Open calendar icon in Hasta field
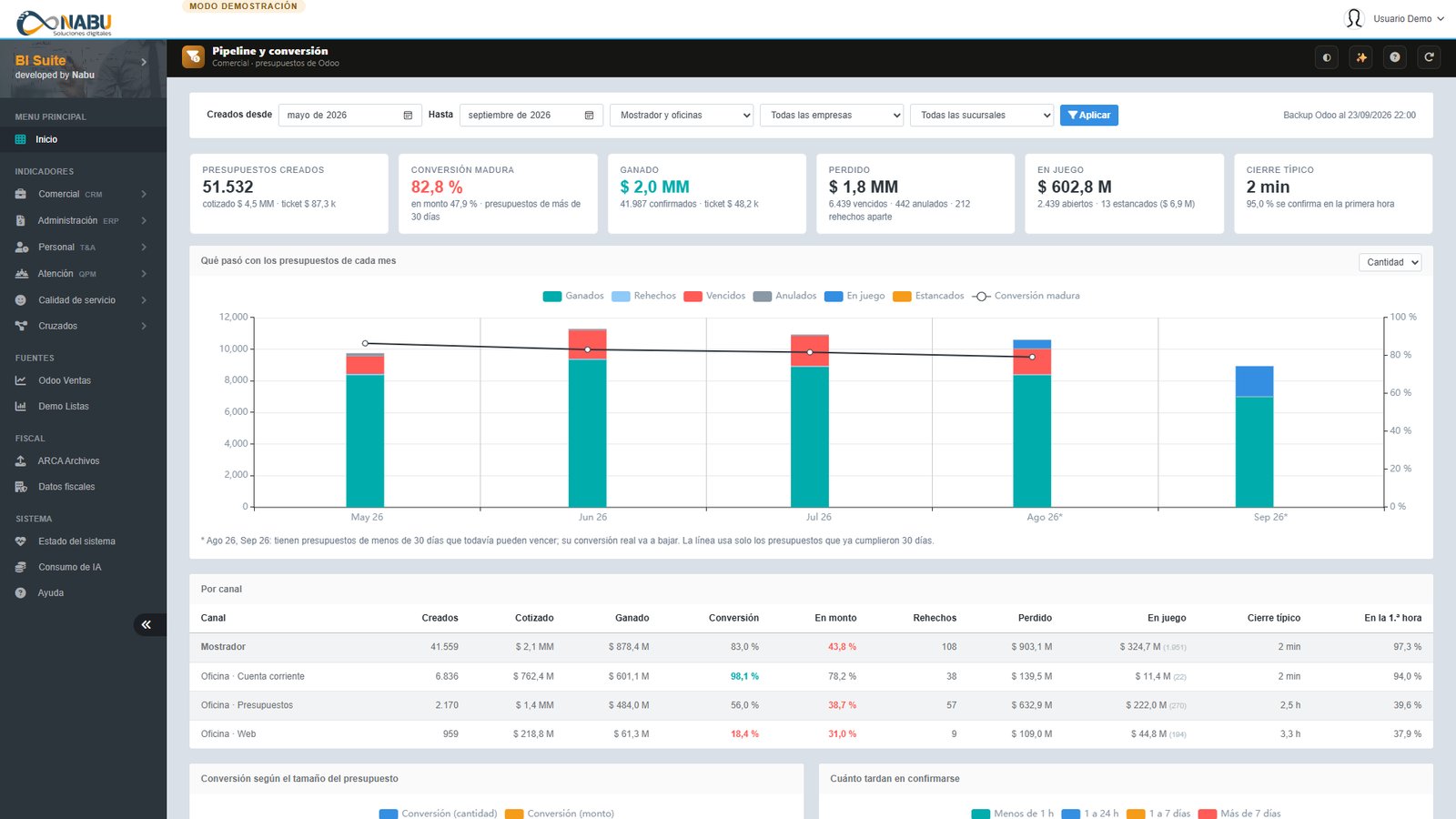The height and width of the screenshot is (819, 1456). [589, 116]
